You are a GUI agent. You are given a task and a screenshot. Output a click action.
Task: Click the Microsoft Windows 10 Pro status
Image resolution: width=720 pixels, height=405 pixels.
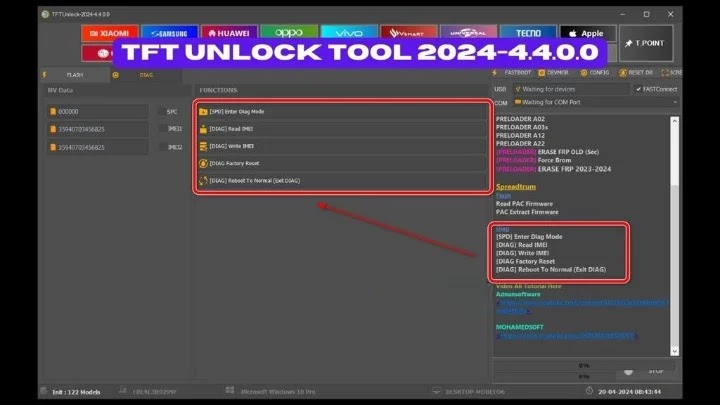[278, 392]
